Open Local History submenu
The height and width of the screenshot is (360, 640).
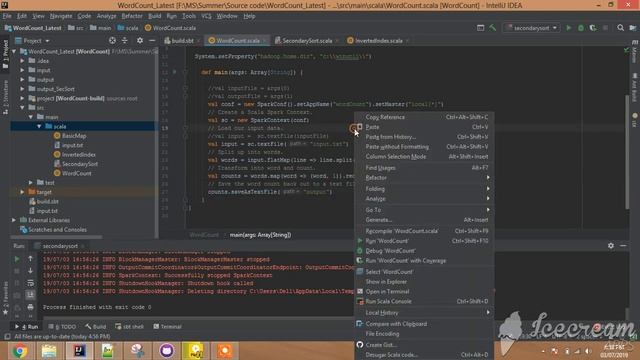pos(424,313)
